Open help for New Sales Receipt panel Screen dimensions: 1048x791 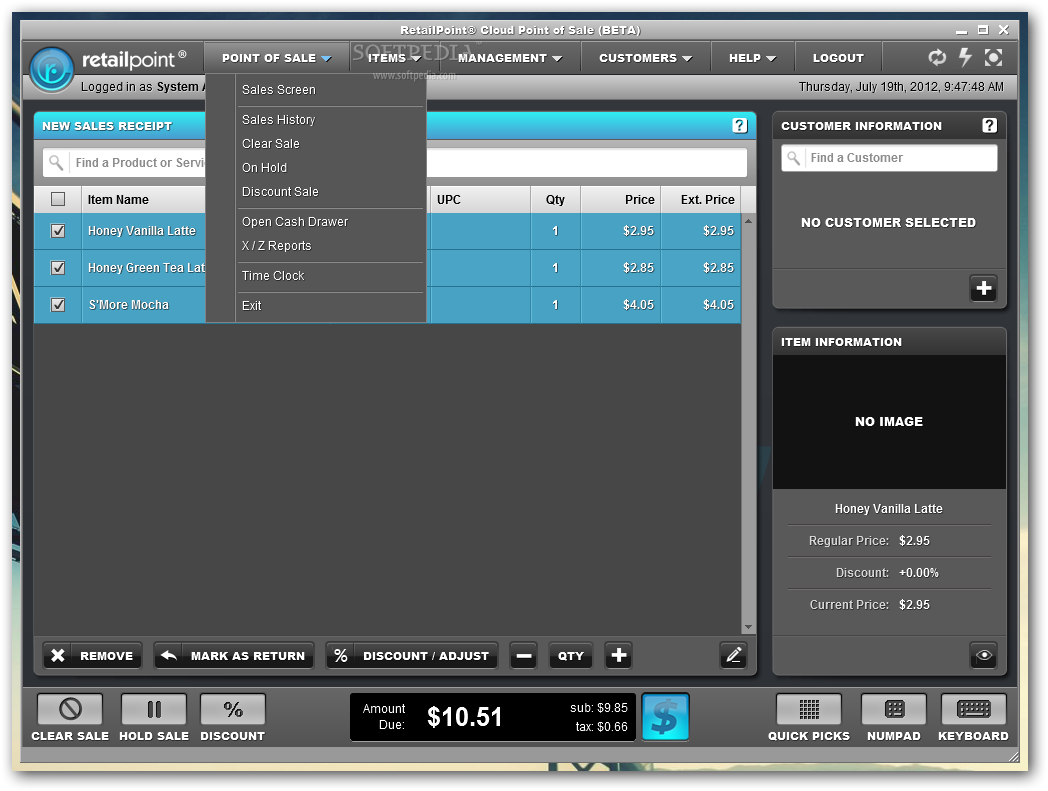pos(739,126)
